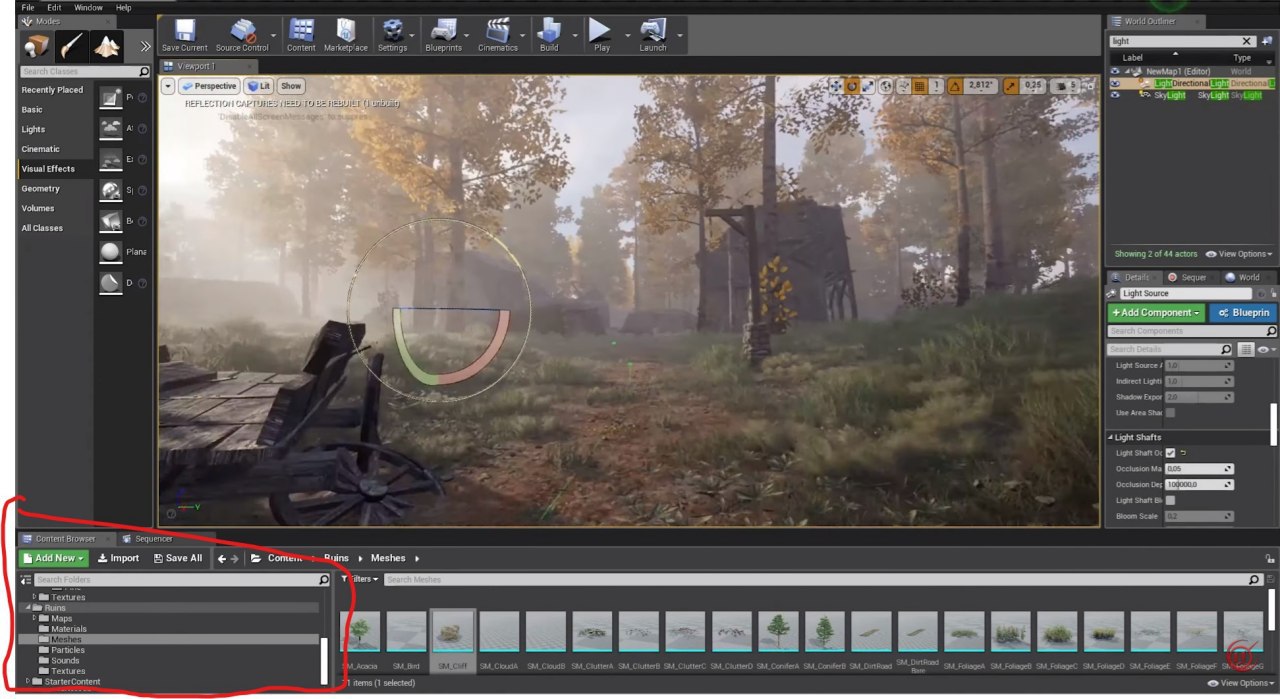Open the Marketplace toolbar icon

click(346, 35)
